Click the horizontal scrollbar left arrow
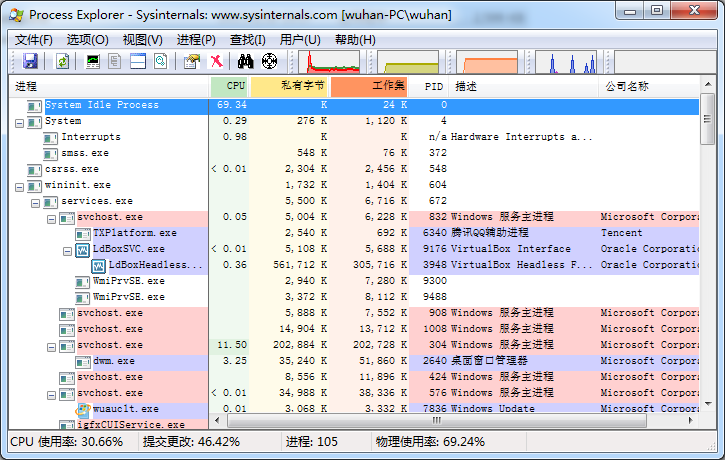725x460 pixels. coord(217,420)
